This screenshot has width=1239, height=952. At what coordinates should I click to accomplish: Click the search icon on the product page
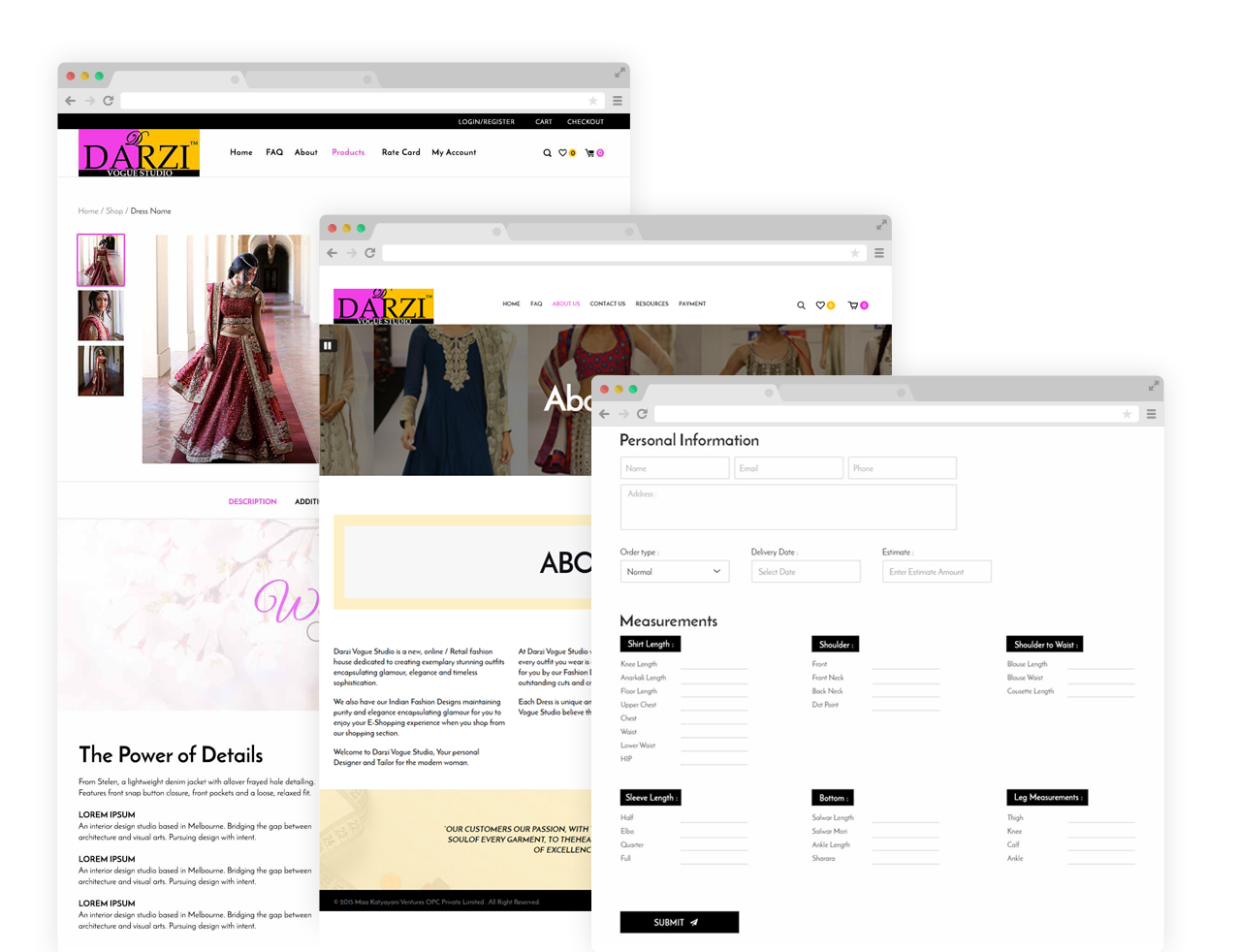tap(547, 153)
